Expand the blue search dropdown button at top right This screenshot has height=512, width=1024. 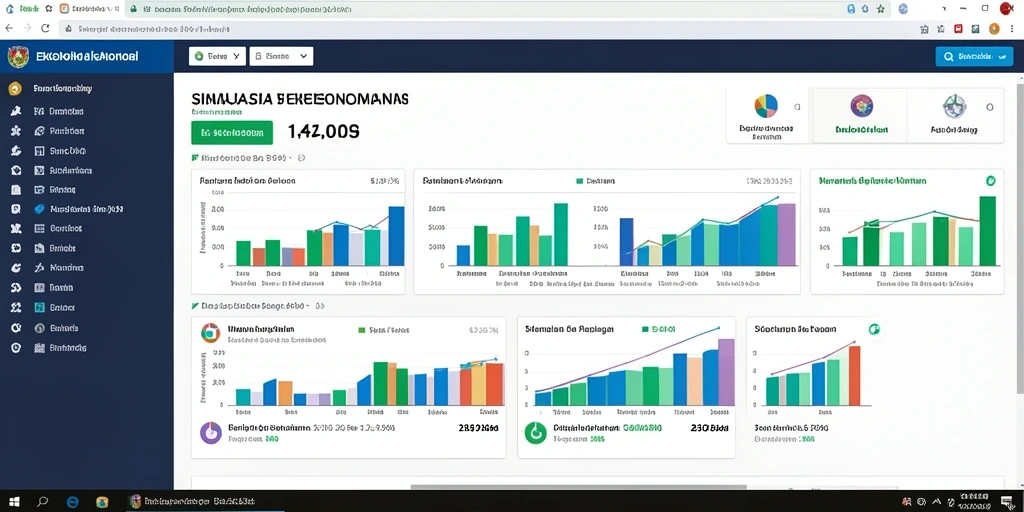974,57
